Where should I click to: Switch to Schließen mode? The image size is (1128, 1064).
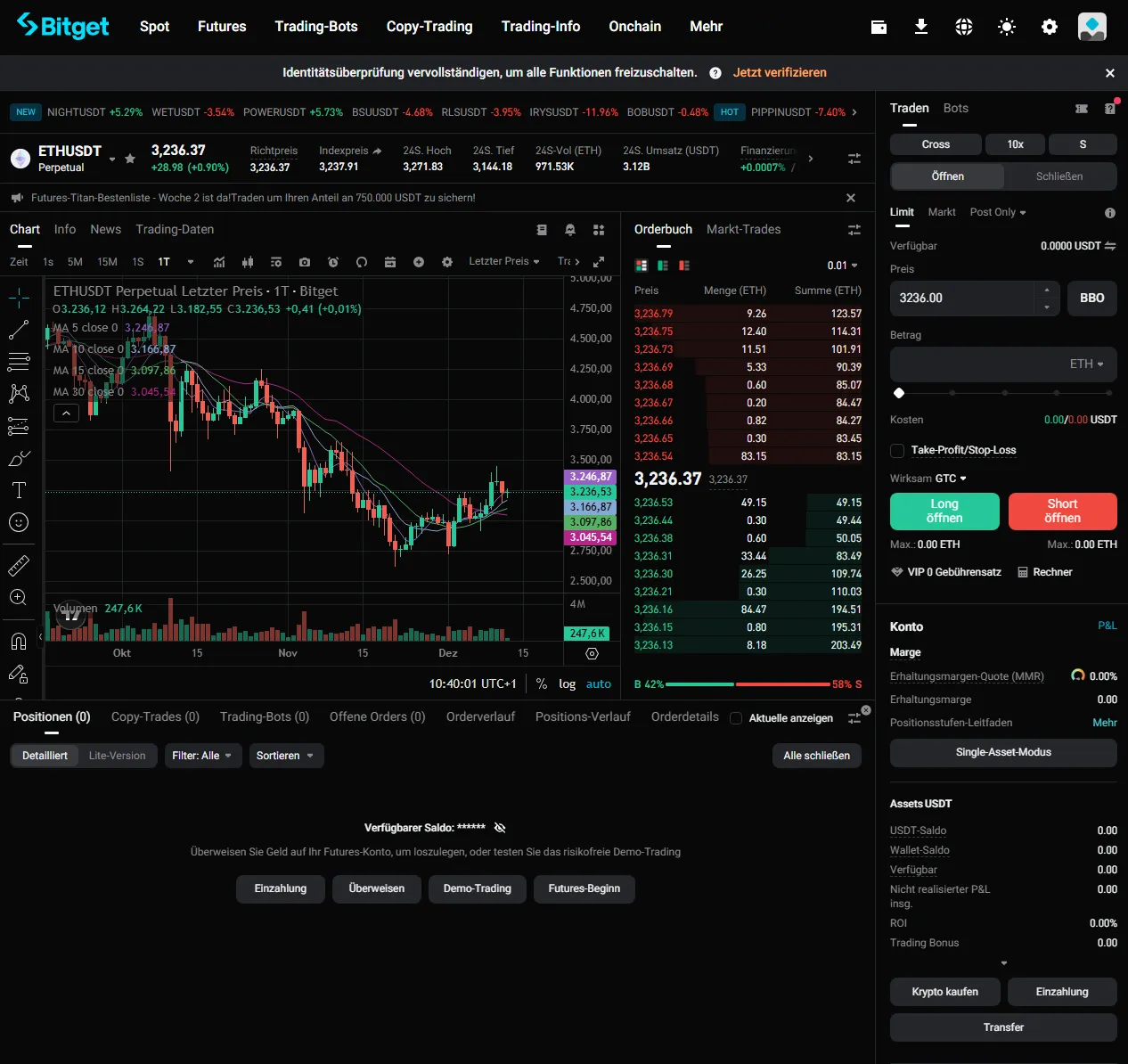coord(1059,176)
